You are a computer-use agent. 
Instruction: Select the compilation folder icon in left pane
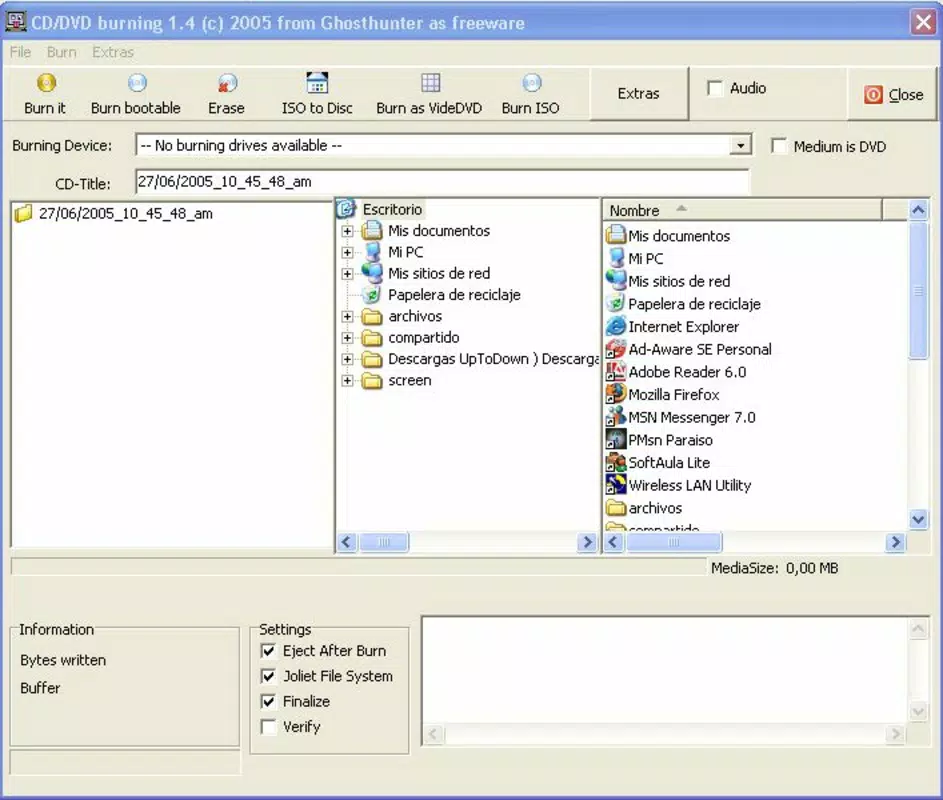(23, 214)
